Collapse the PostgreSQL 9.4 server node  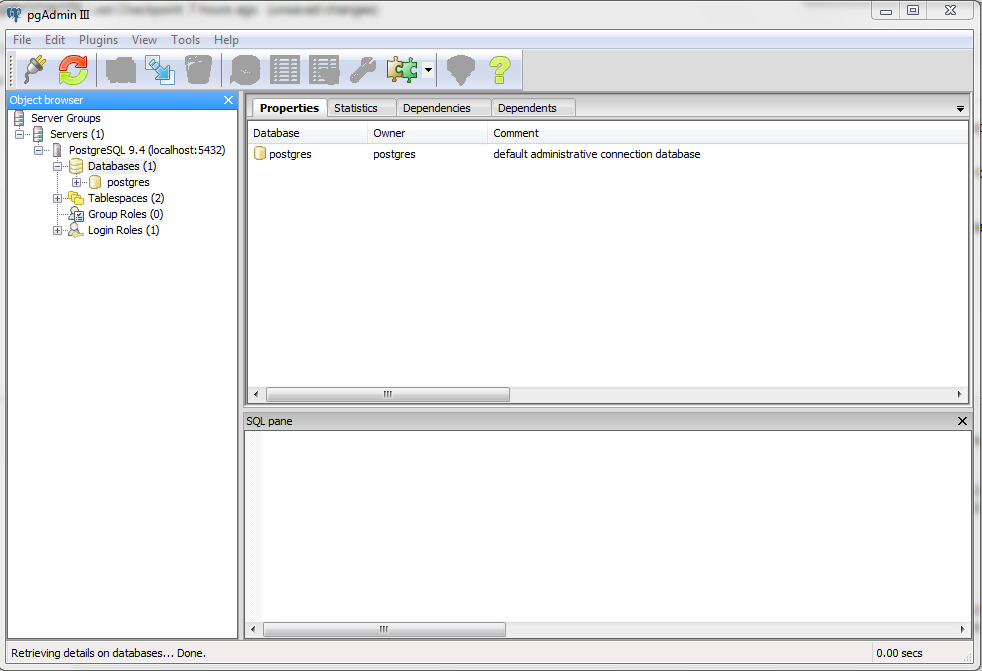38,150
